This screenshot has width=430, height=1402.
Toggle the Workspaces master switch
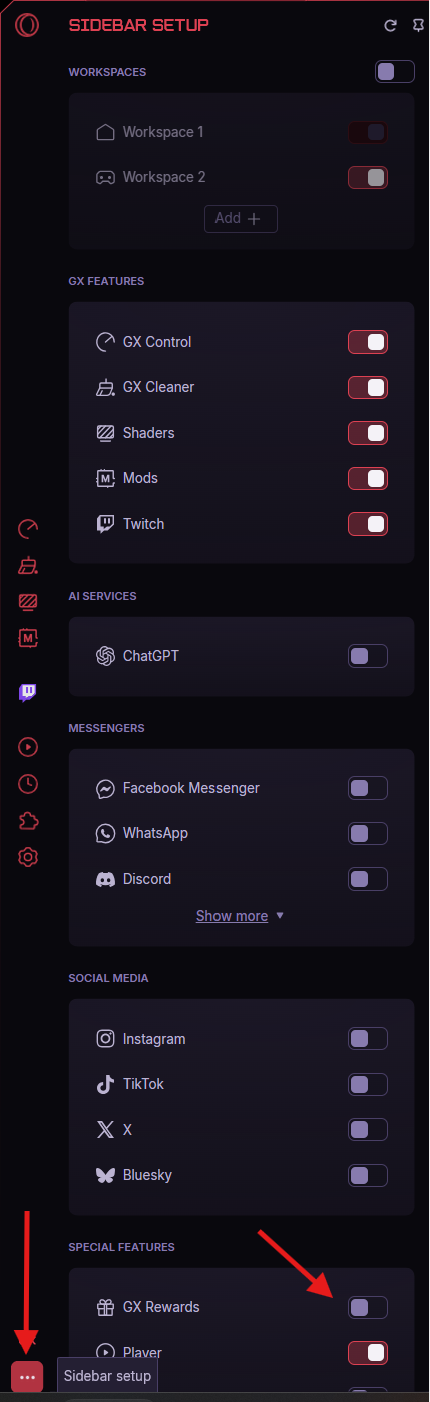pos(395,72)
